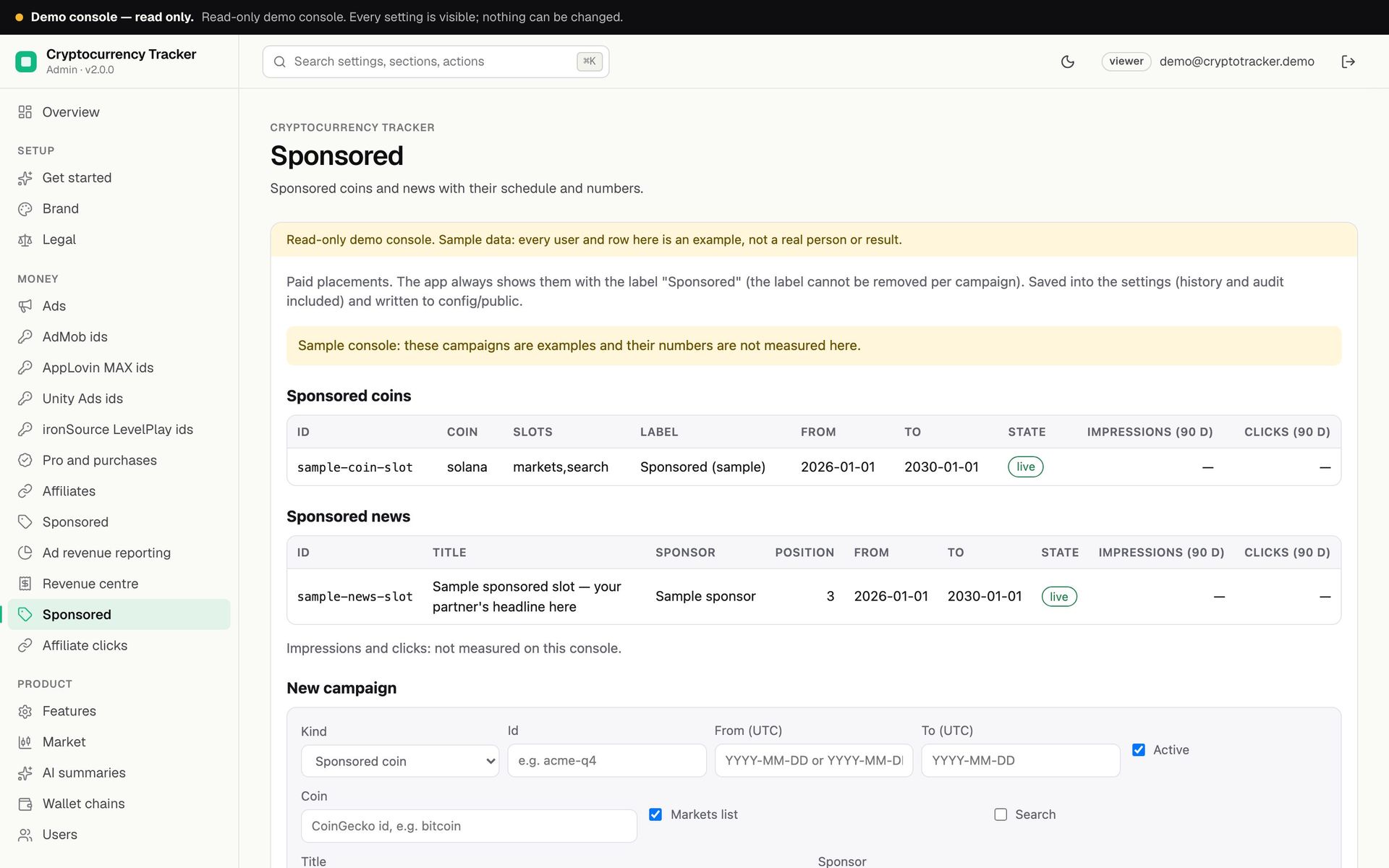Screen dimensions: 1389x868
Task: Select the sample-coin-slot ID cell
Action: coord(355,467)
